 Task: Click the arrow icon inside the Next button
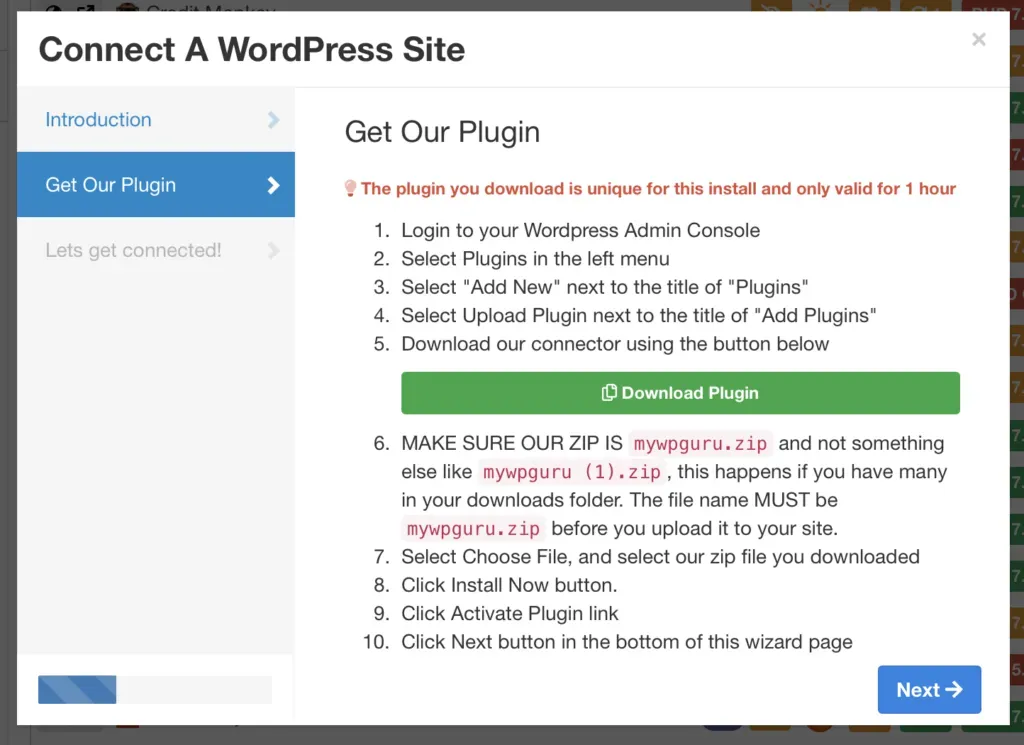click(953, 689)
